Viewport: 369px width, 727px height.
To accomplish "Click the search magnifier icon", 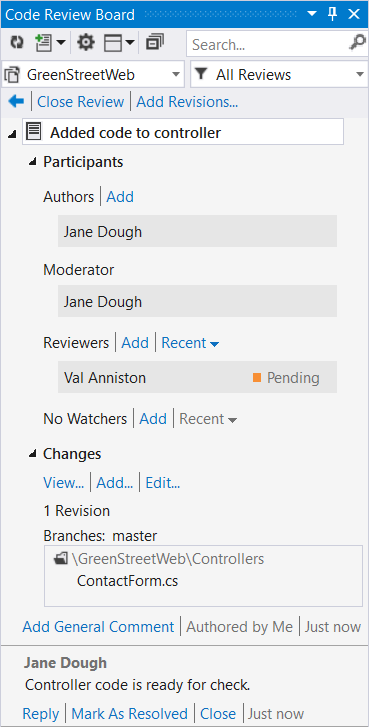I will [357, 44].
